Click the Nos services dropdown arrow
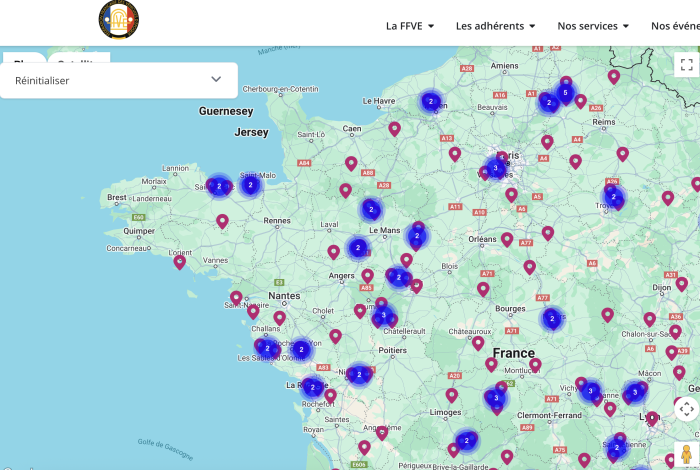The image size is (700, 470). [625, 26]
